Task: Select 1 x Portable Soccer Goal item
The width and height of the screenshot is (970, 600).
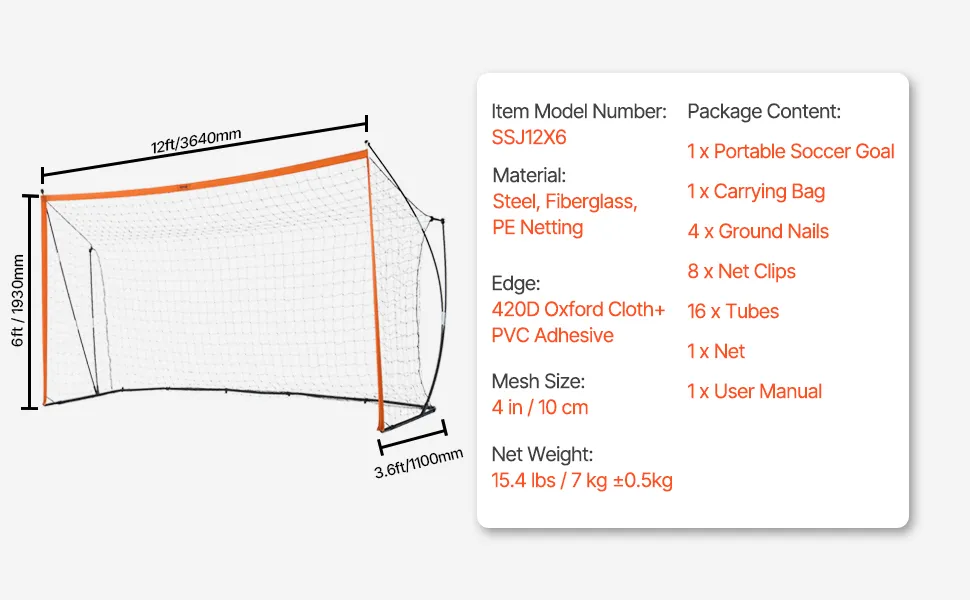Action: 790,151
